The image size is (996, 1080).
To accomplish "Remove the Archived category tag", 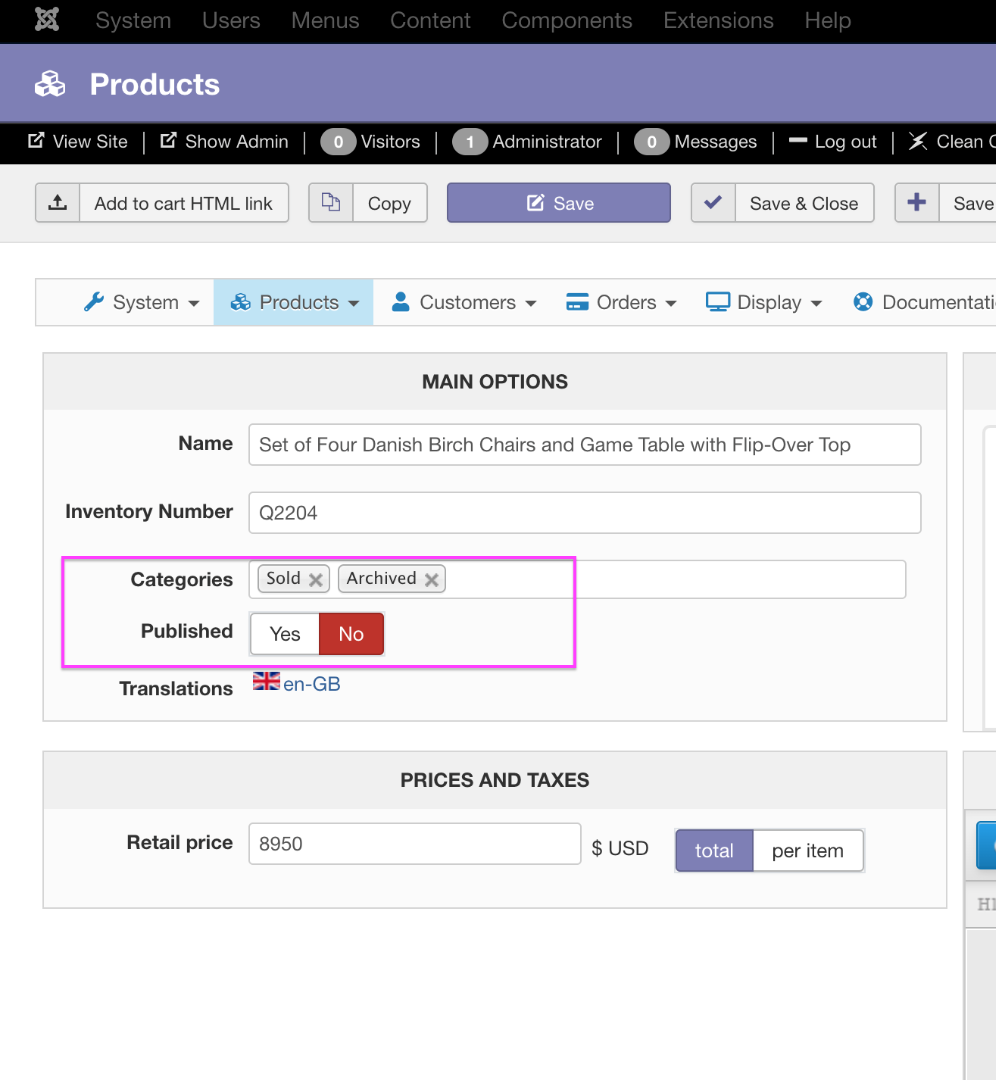I will pos(432,580).
